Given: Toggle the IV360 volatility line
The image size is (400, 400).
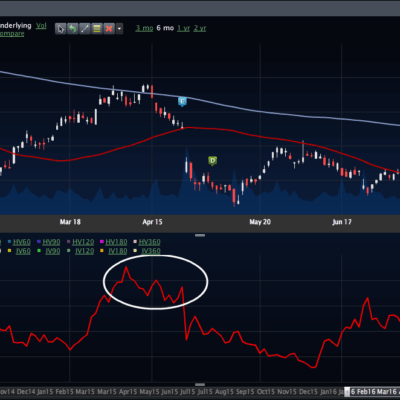Looking at the screenshot, I should point(151,251).
